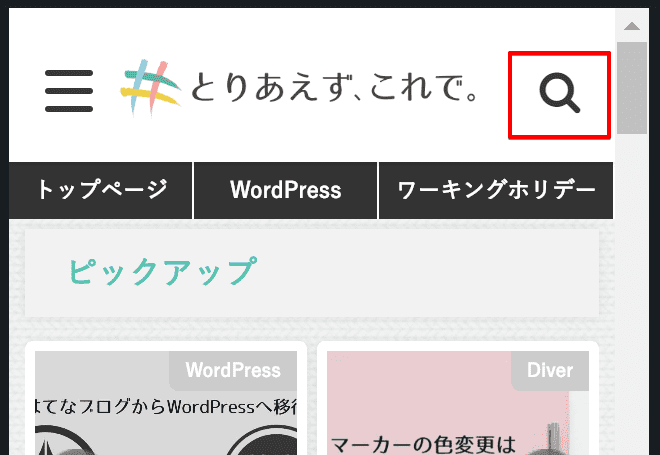Image resolution: width=660 pixels, height=455 pixels.
Task: Click the WordPress category tag on first card
Action: [x=233, y=370]
